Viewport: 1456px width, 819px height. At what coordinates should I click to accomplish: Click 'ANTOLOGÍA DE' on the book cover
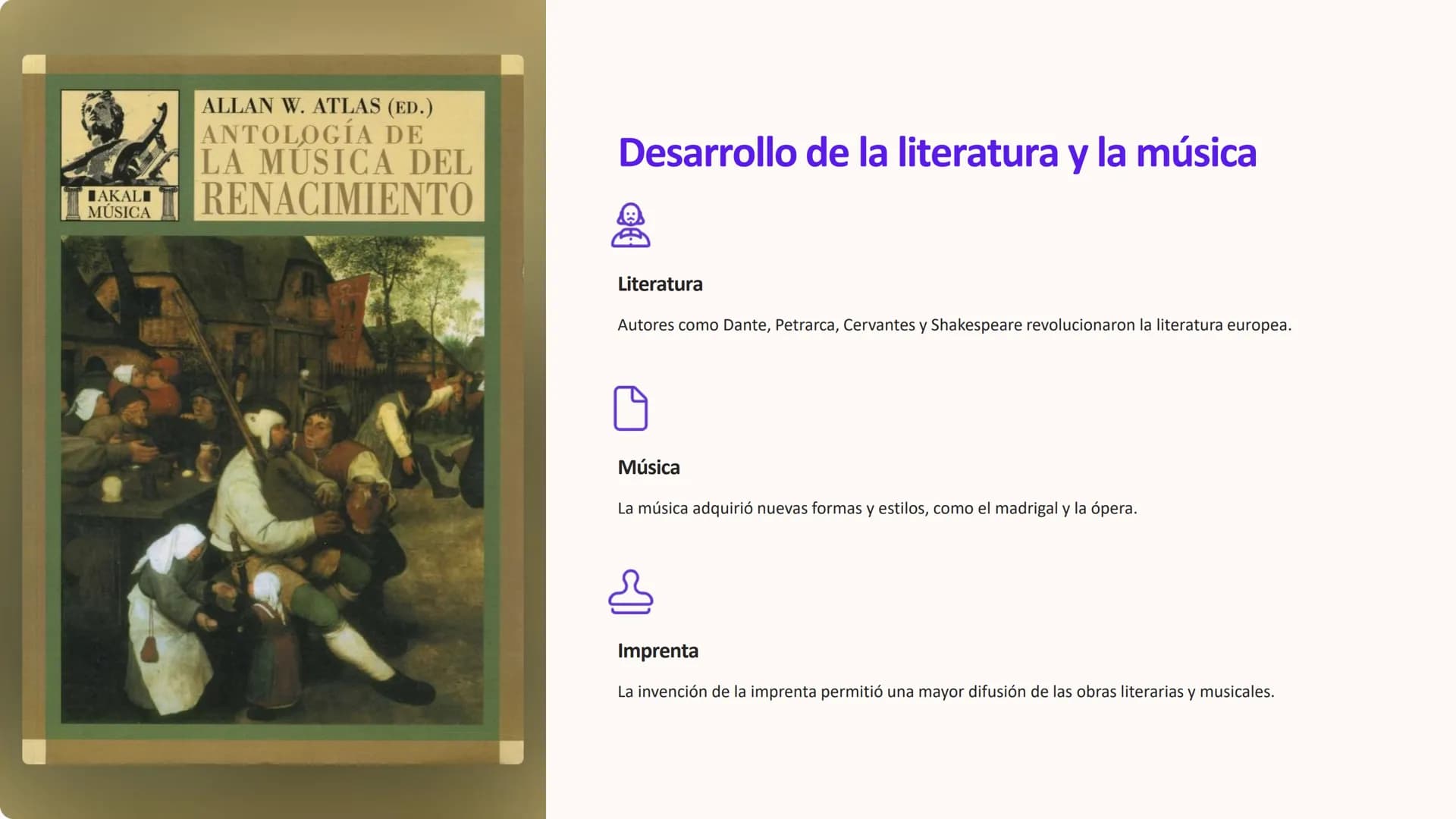(x=312, y=135)
